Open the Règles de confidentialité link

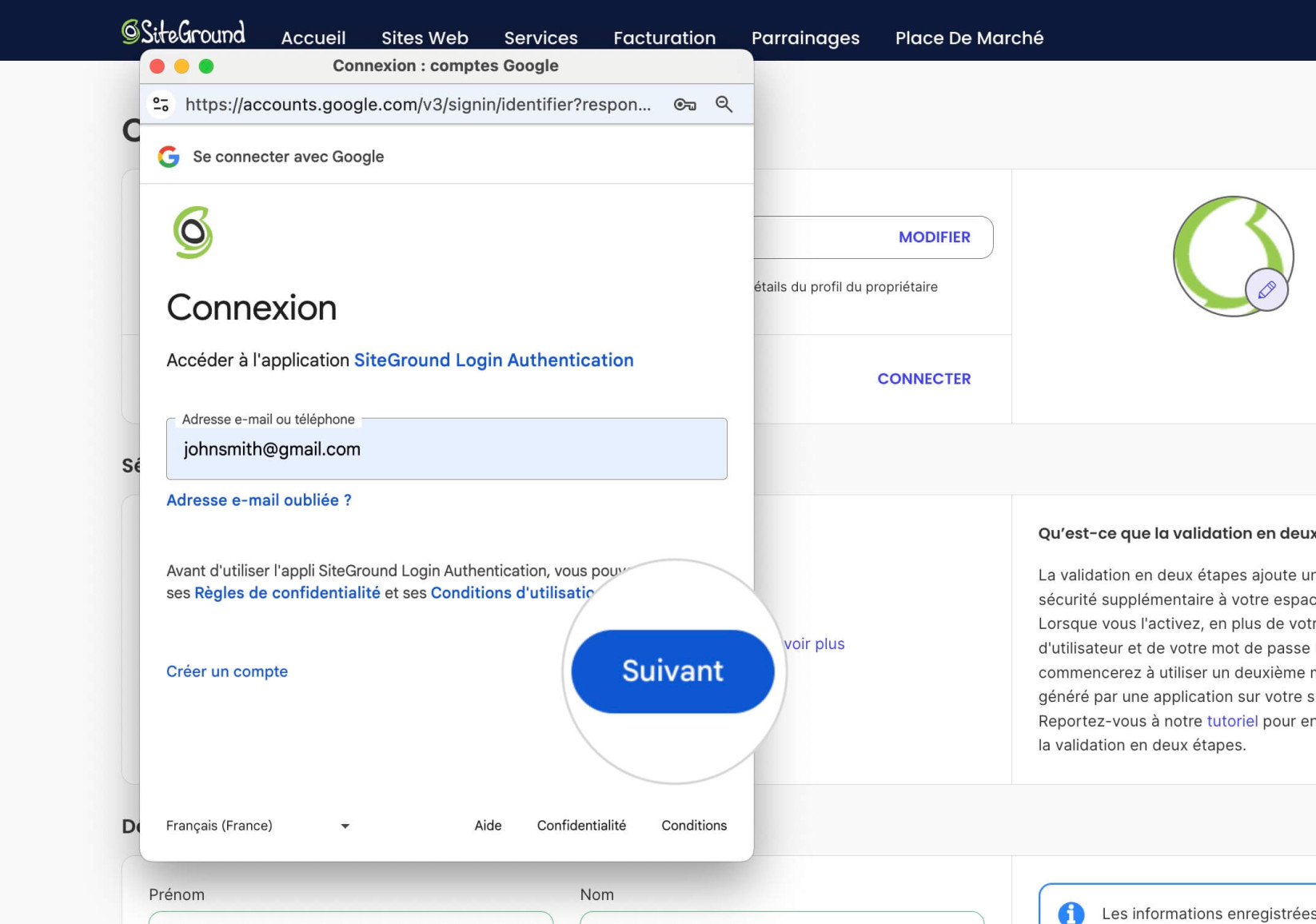pos(287,592)
